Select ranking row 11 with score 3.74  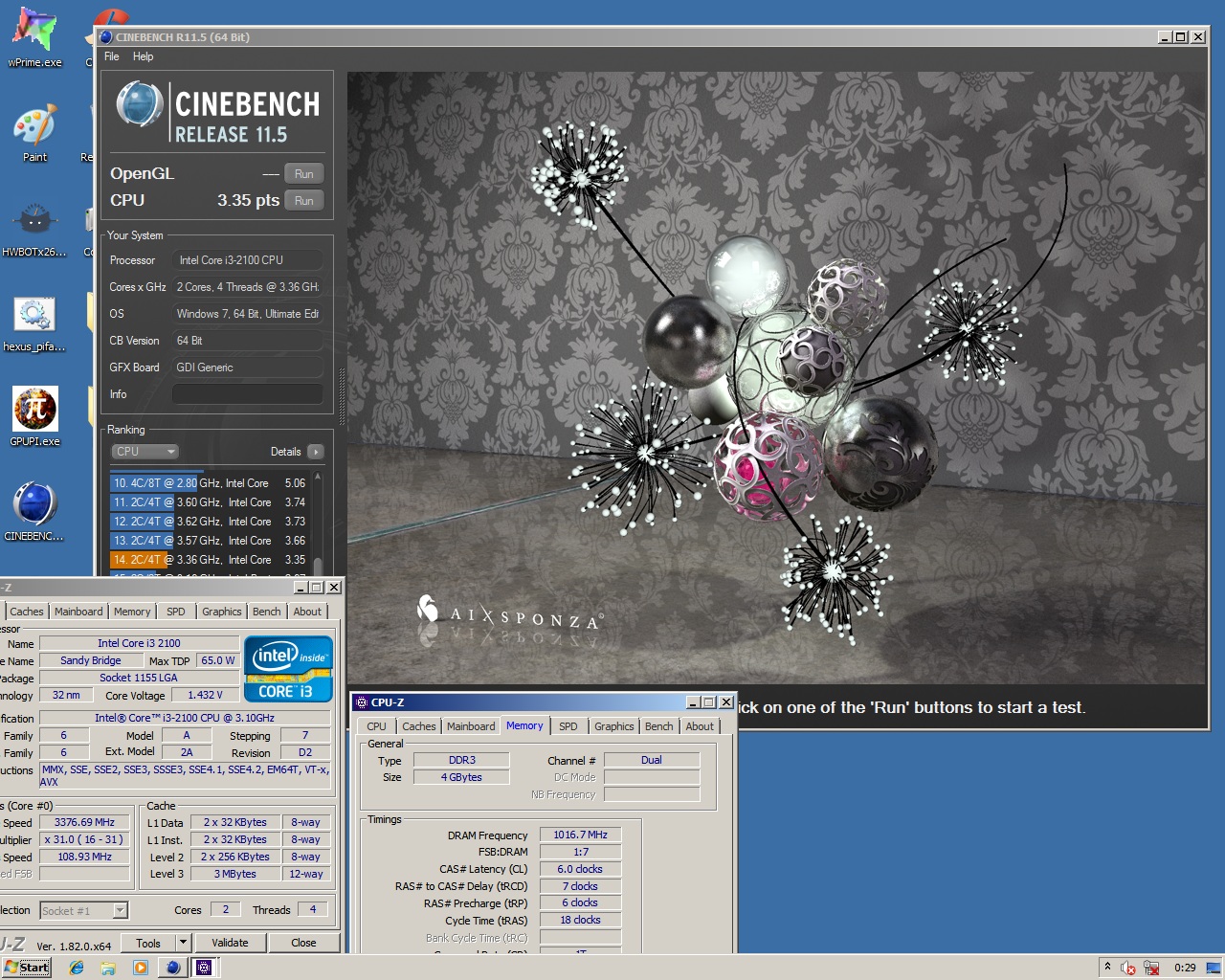click(210, 502)
